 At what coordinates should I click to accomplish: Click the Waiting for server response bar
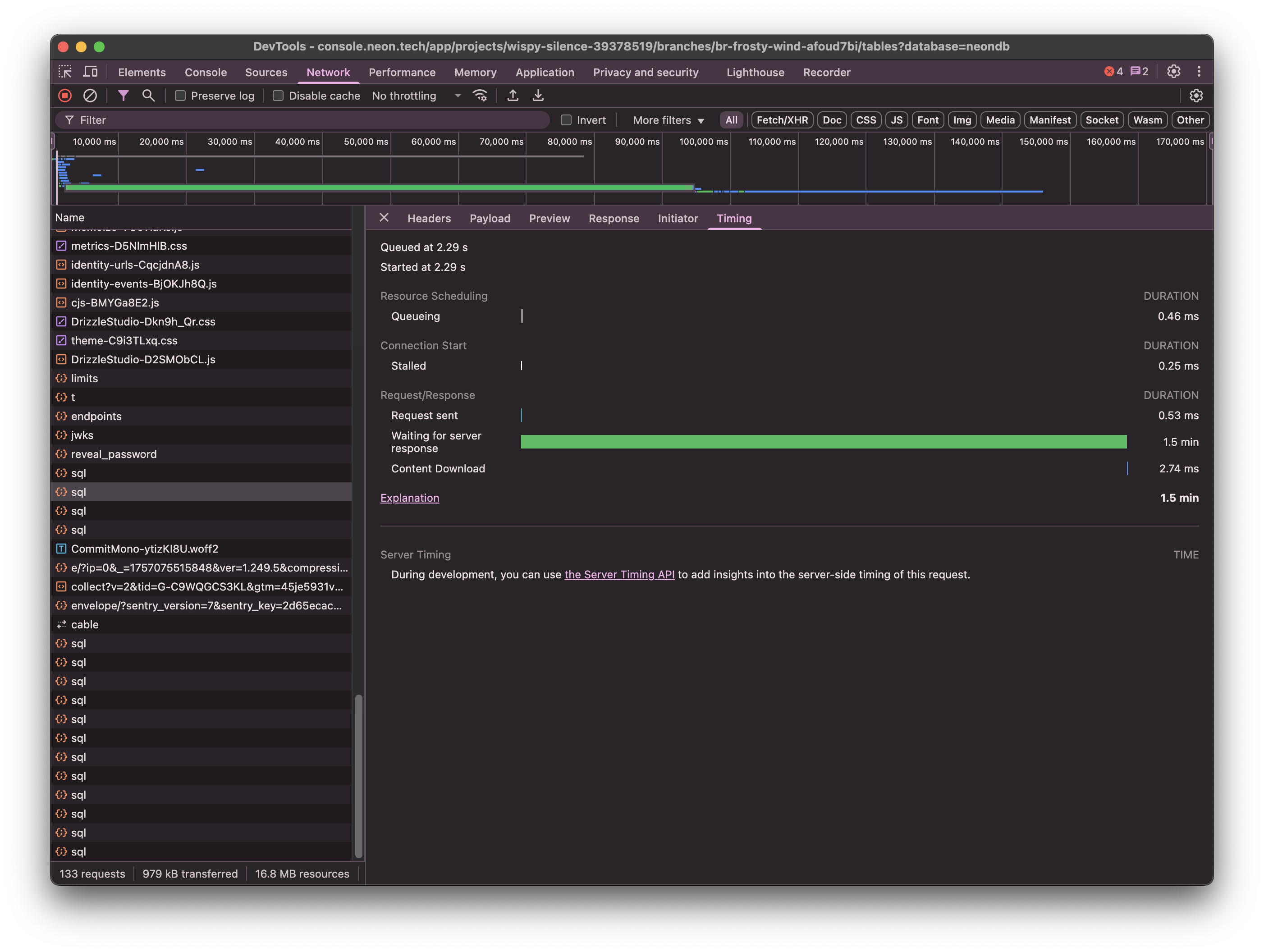tap(824, 442)
